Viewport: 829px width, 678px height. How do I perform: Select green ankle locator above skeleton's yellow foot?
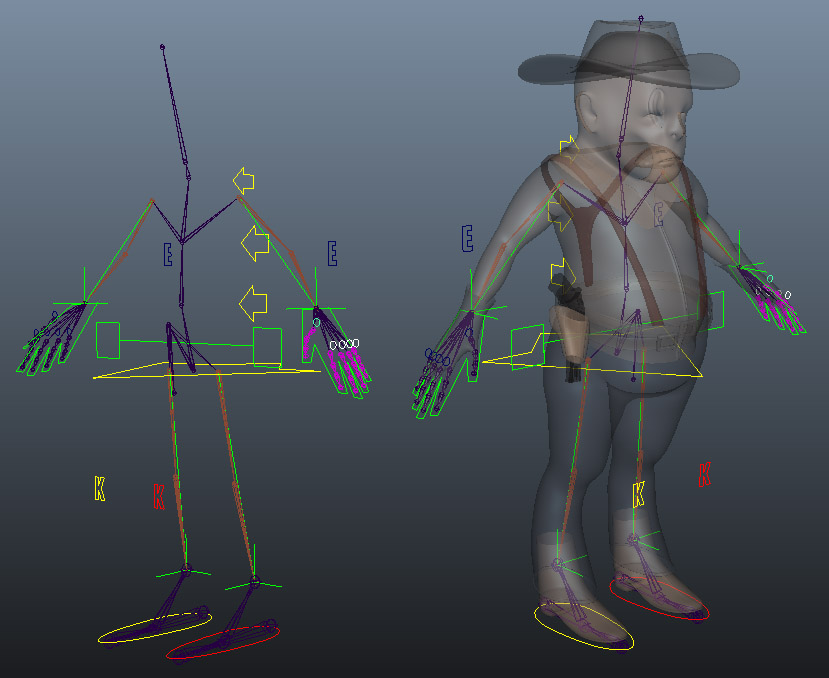[x=186, y=570]
